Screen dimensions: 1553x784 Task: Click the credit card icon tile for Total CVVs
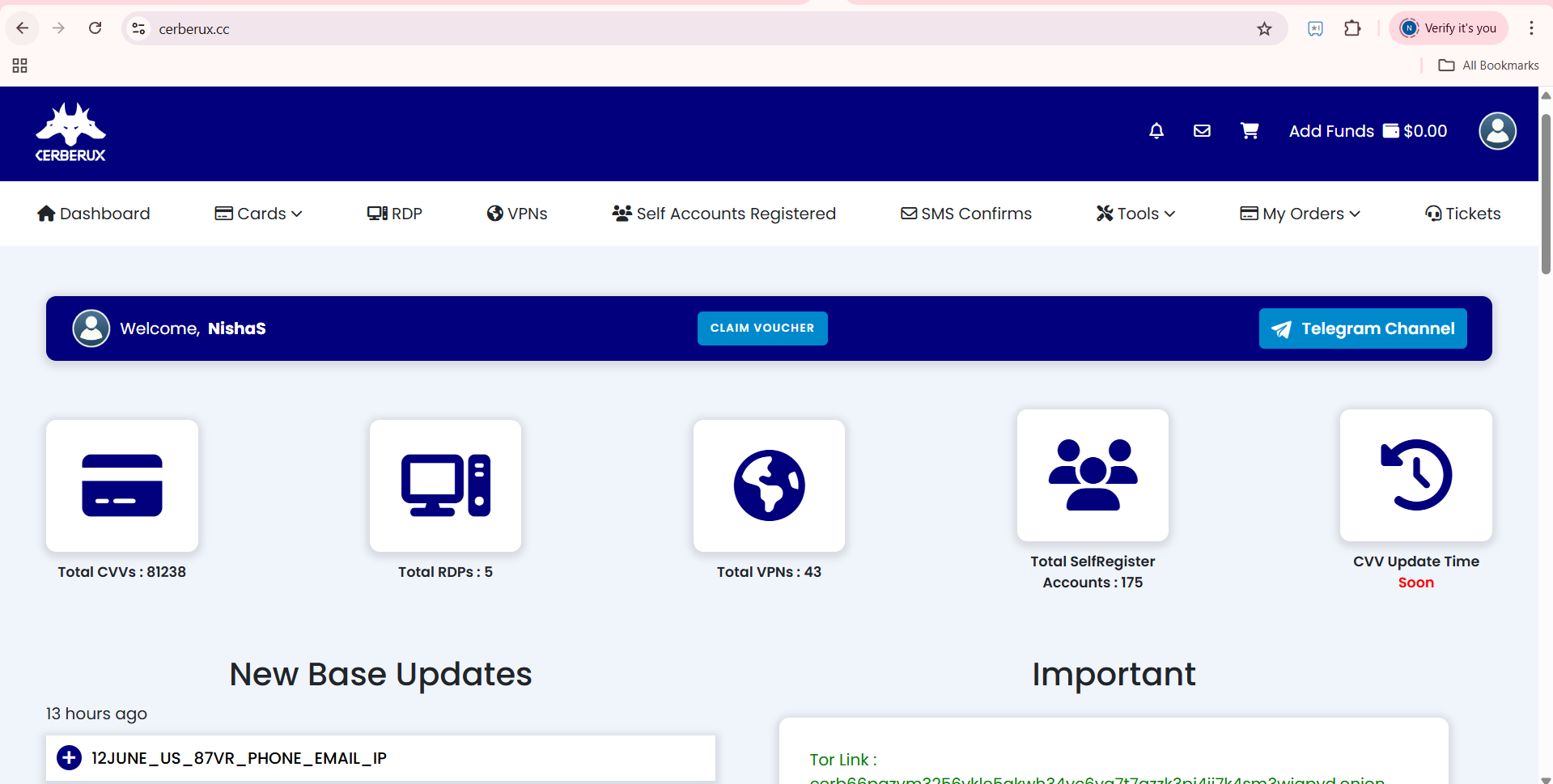tap(122, 485)
